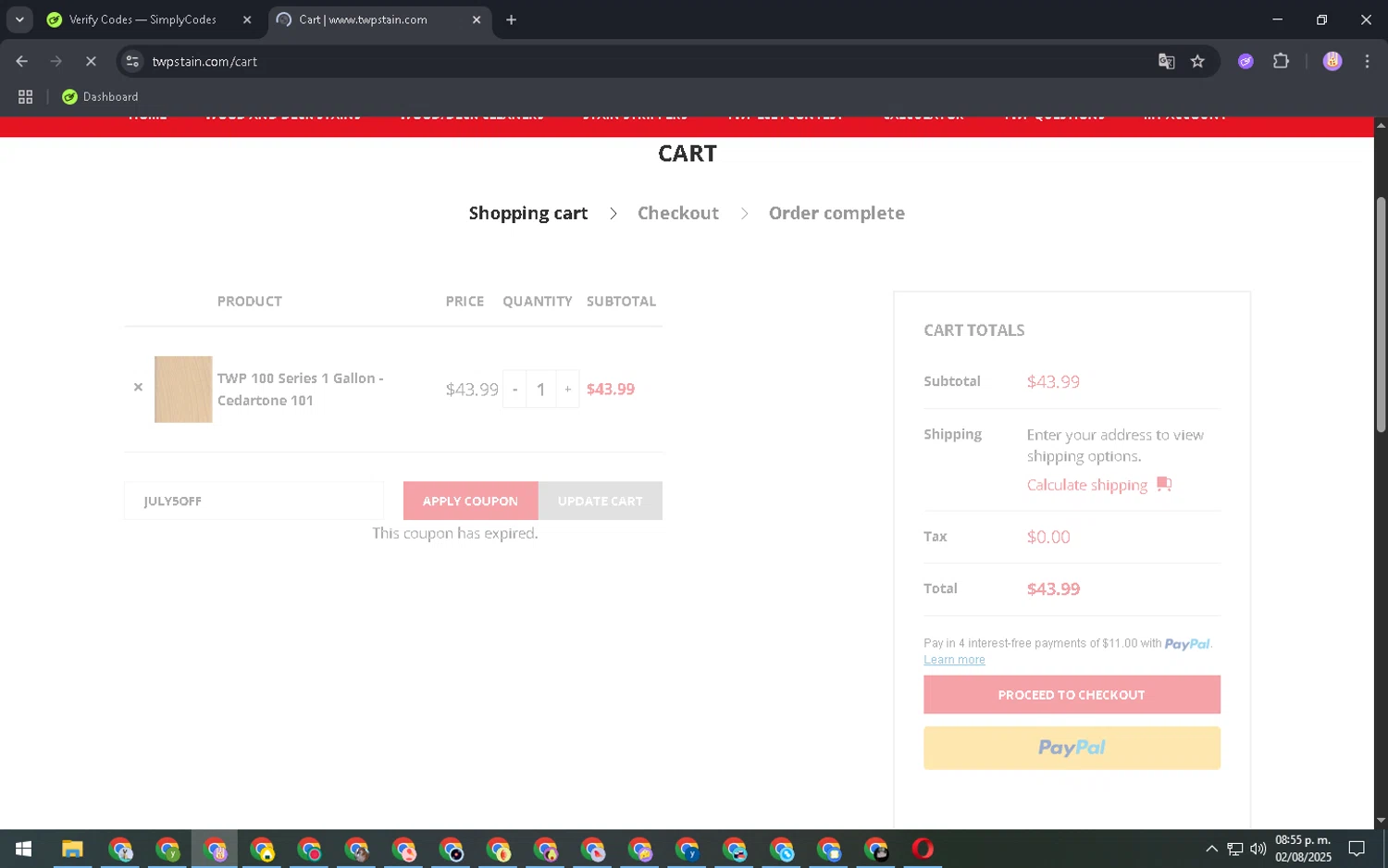This screenshot has width=1388, height=868.
Task: Open the purple extension icon in toolbar
Action: [1245, 61]
